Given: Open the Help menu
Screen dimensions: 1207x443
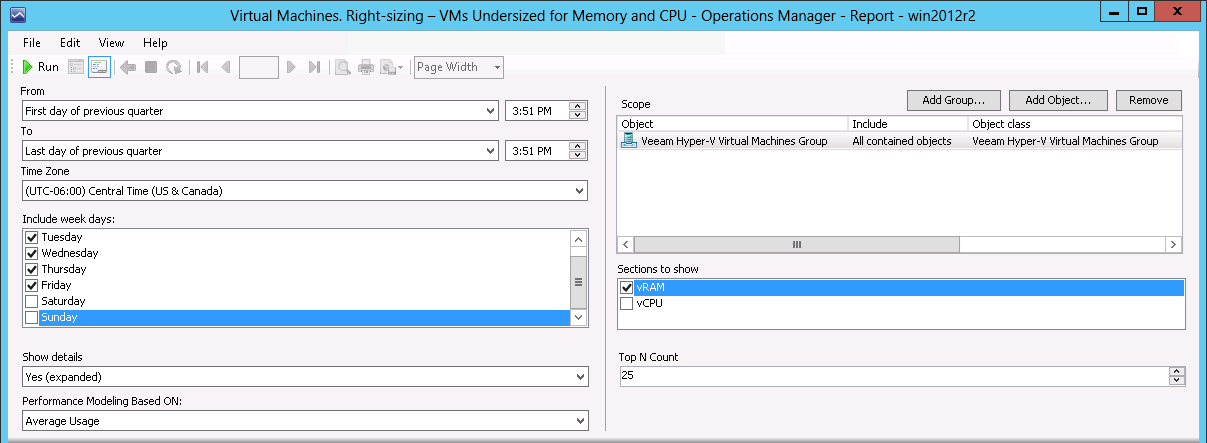Looking at the screenshot, I should tap(155, 43).
